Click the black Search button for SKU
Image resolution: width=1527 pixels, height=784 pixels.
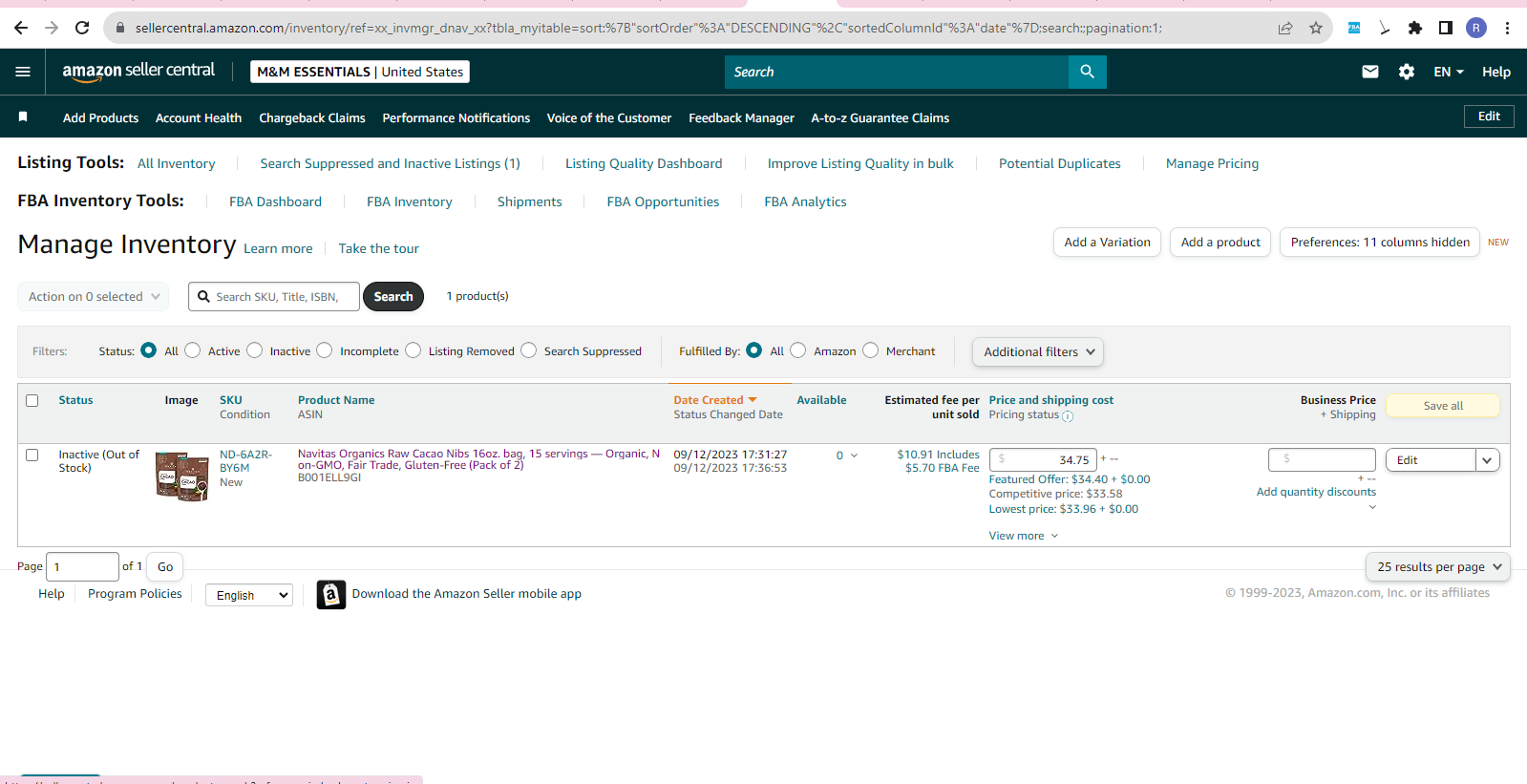tap(393, 297)
